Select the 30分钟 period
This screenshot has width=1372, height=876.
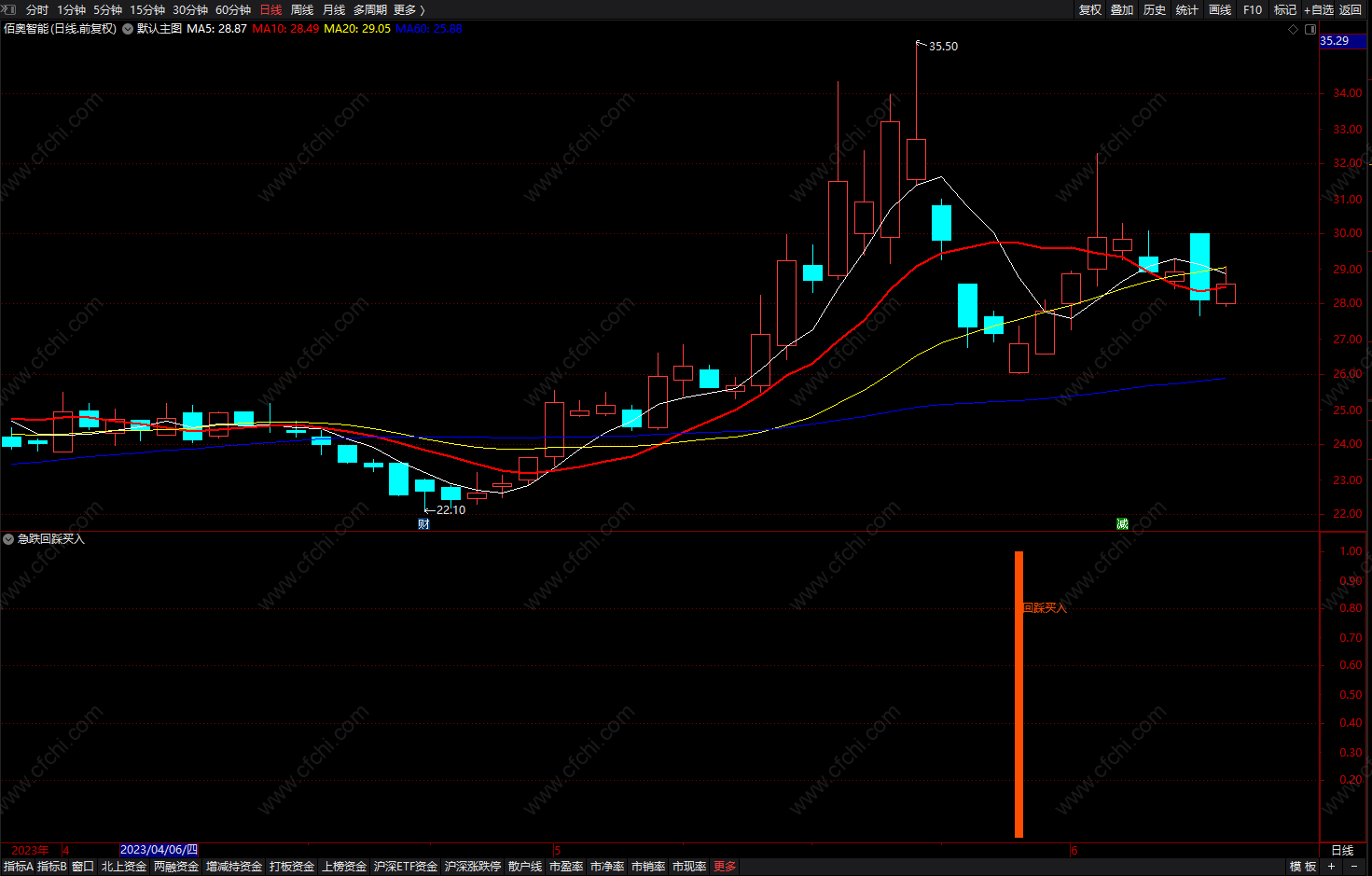coord(189,10)
